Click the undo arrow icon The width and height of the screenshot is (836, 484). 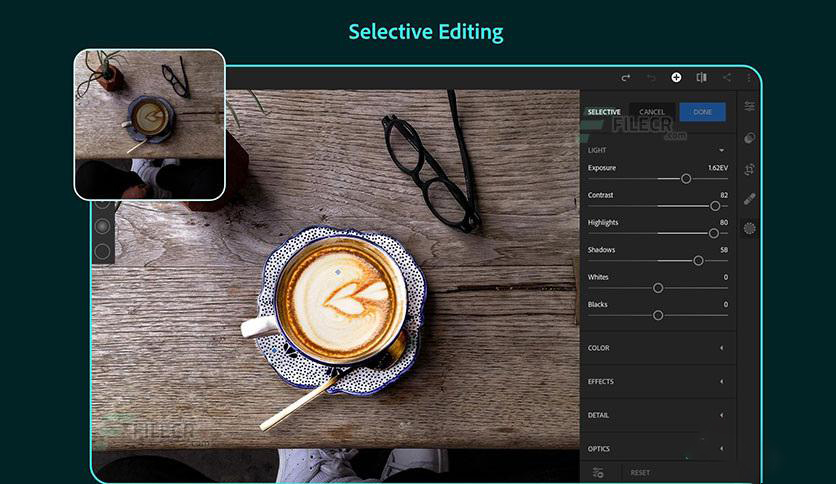tap(651, 77)
